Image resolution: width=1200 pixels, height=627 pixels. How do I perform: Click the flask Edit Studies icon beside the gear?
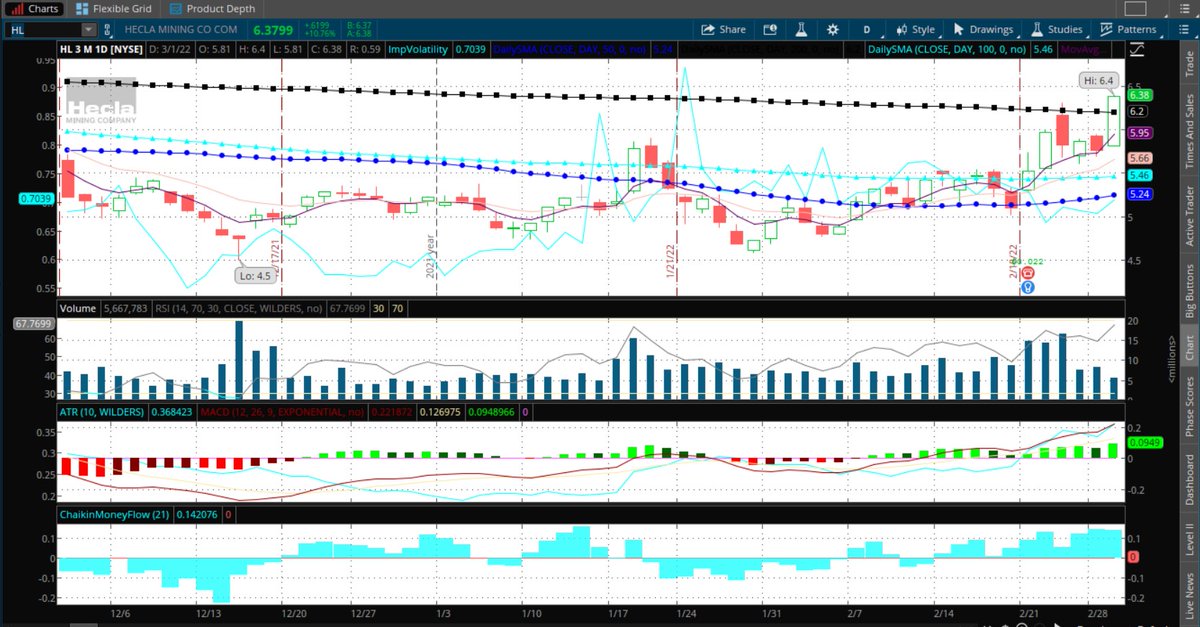[801, 30]
